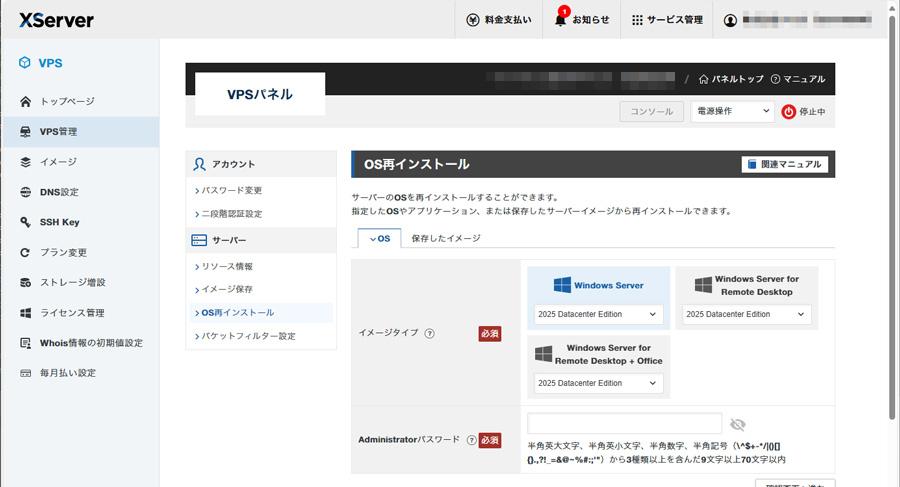Viewport: 900px width, 487px height.
Task: Click the XServer logo
Action: pyautogui.click(x=56, y=20)
